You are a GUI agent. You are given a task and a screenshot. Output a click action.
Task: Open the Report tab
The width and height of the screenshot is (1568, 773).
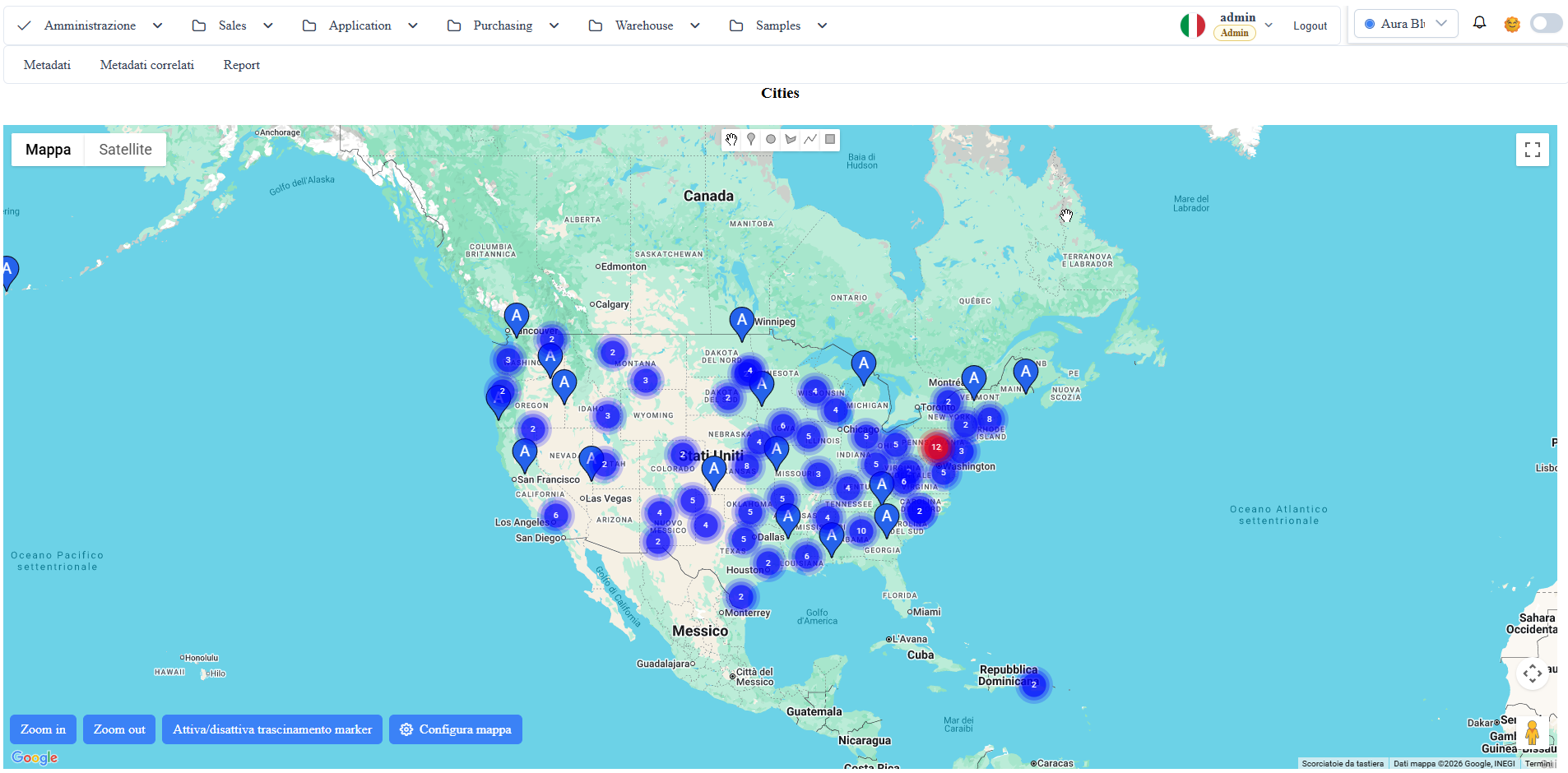(x=242, y=65)
